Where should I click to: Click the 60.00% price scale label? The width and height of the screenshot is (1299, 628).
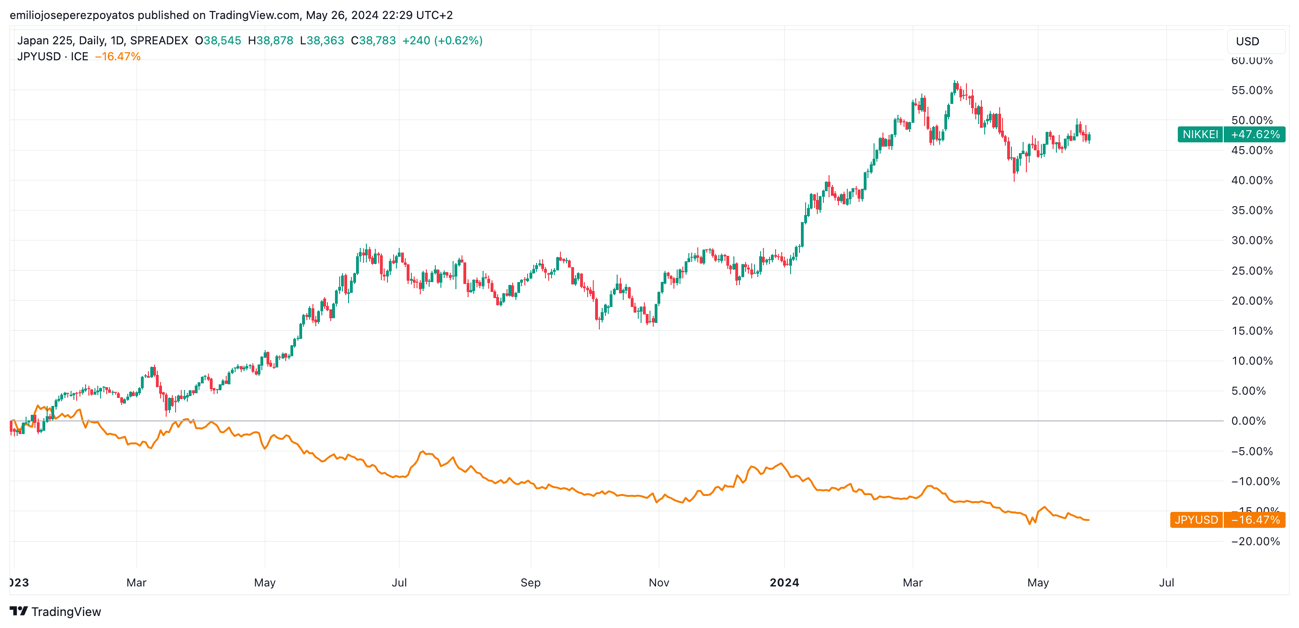pyautogui.click(x=1252, y=60)
